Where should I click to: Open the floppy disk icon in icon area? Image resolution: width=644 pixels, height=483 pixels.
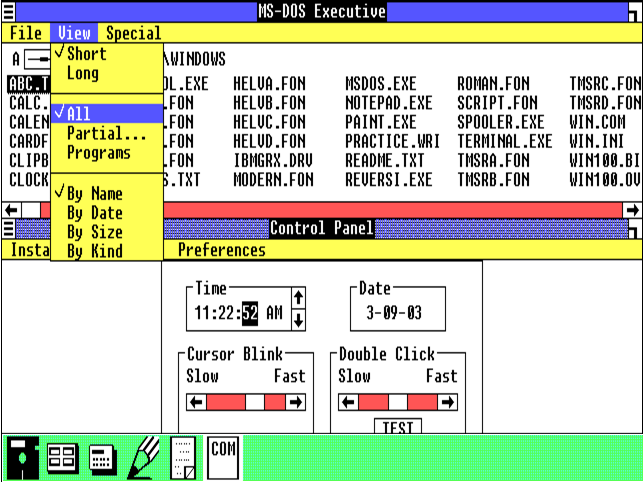pos(23,458)
